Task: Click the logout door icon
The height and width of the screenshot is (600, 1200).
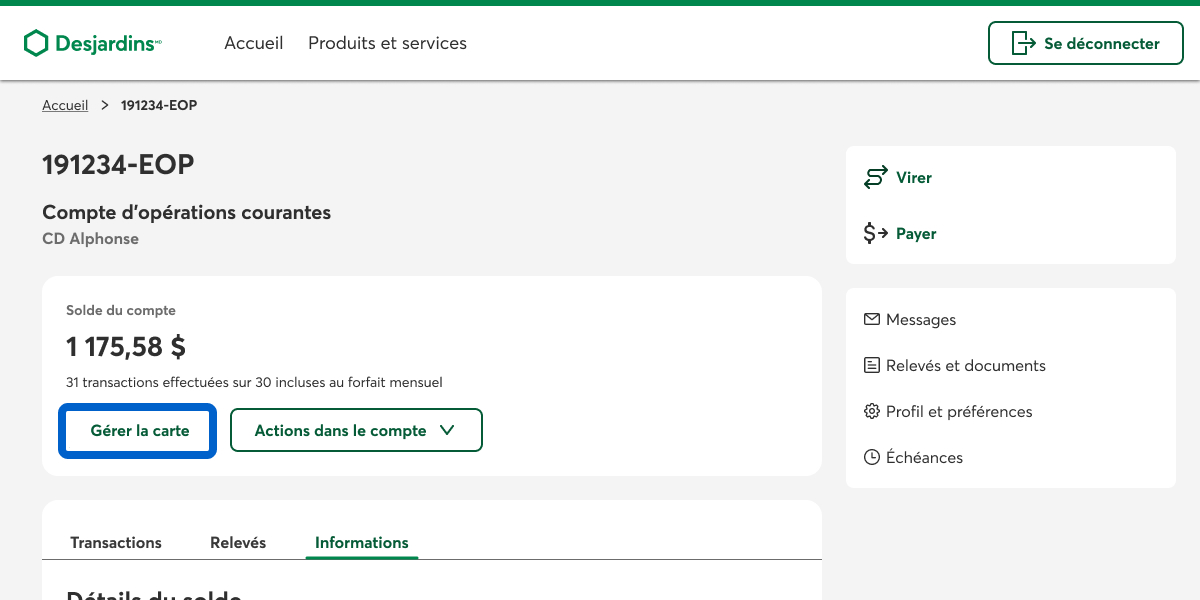Action: click(1023, 43)
